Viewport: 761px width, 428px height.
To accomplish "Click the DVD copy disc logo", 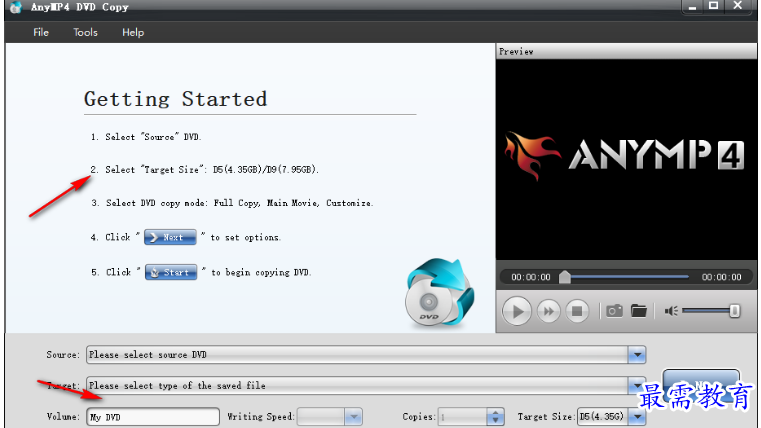I will point(440,293).
